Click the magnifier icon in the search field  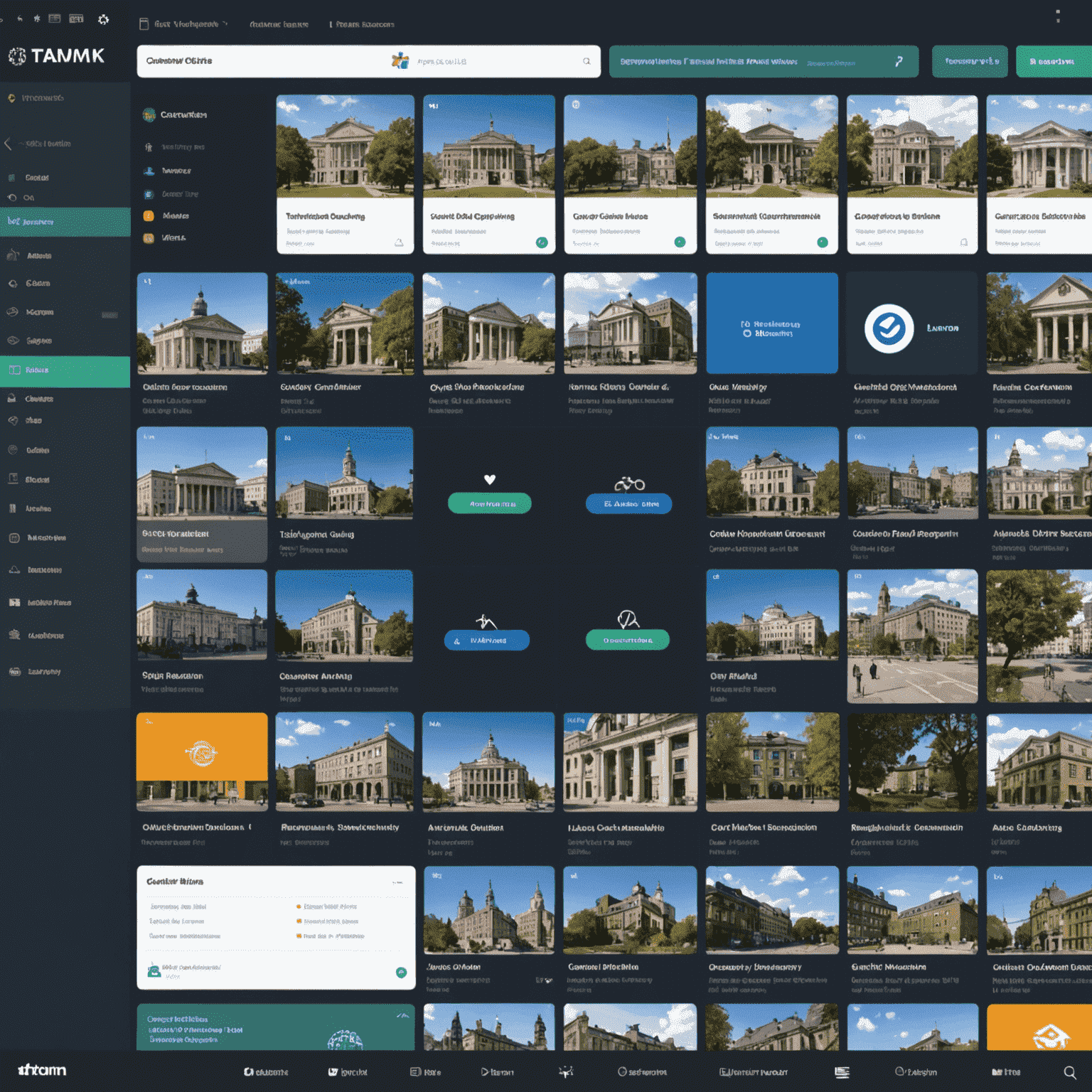point(587,61)
